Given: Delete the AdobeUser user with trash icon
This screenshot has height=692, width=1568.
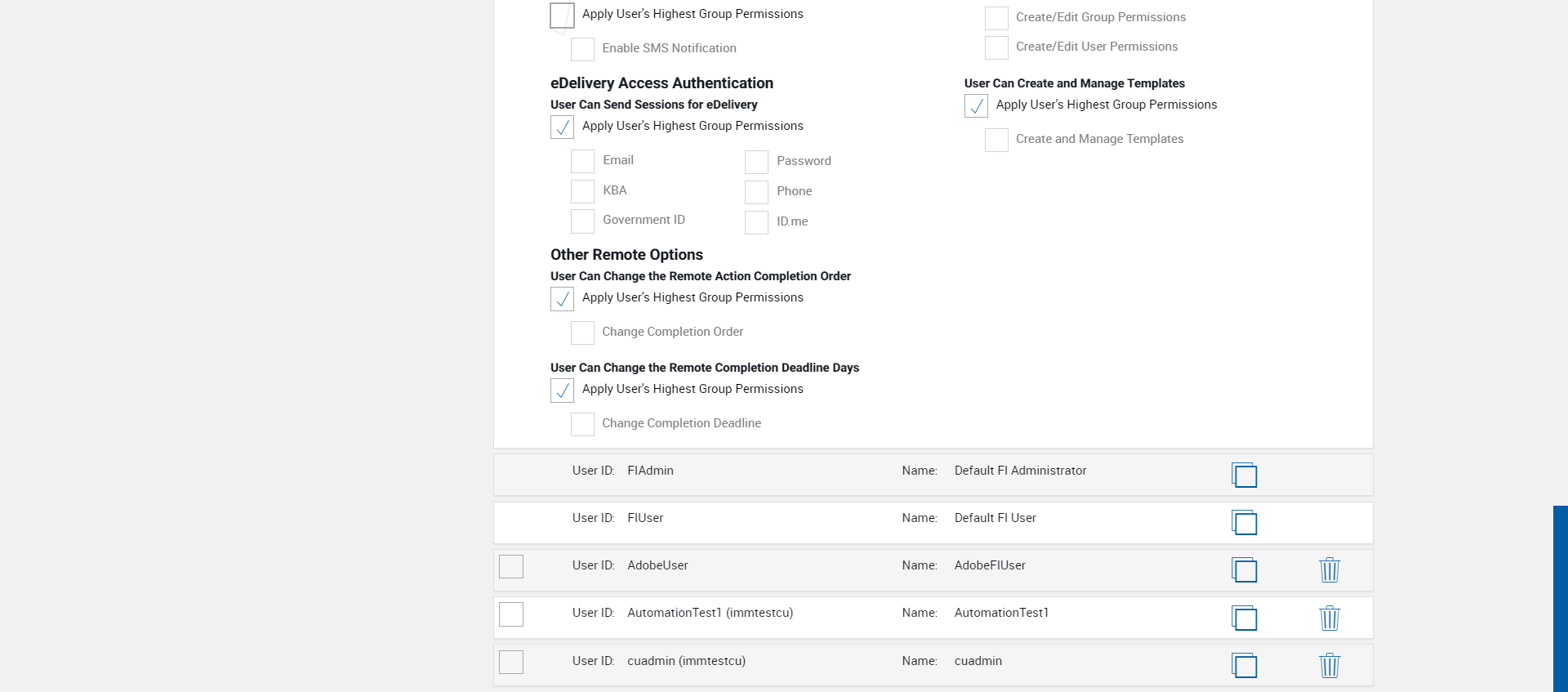Looking at the screenshot, I should point(1330,569).
